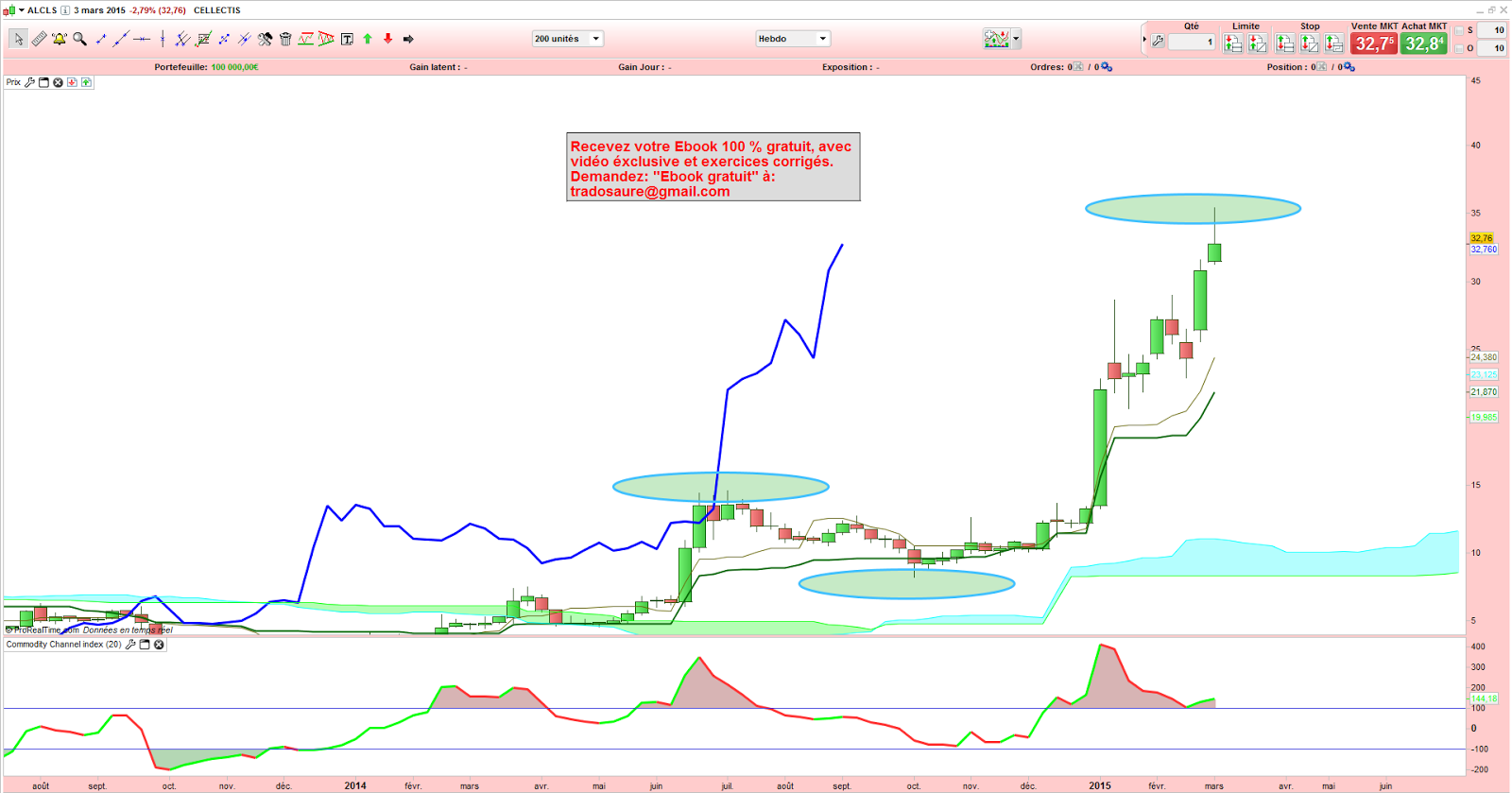Select the text annotation tool
The height and width of the screenshot is (793, 1512).
pyautogui.click(x=347, y=39)
